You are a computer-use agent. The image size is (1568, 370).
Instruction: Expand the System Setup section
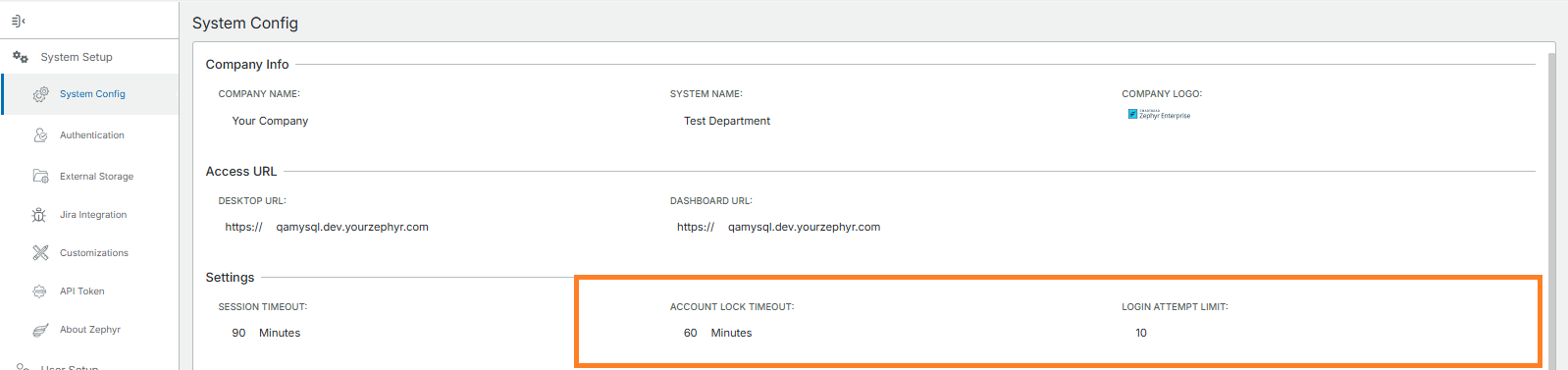coord(77,57)
